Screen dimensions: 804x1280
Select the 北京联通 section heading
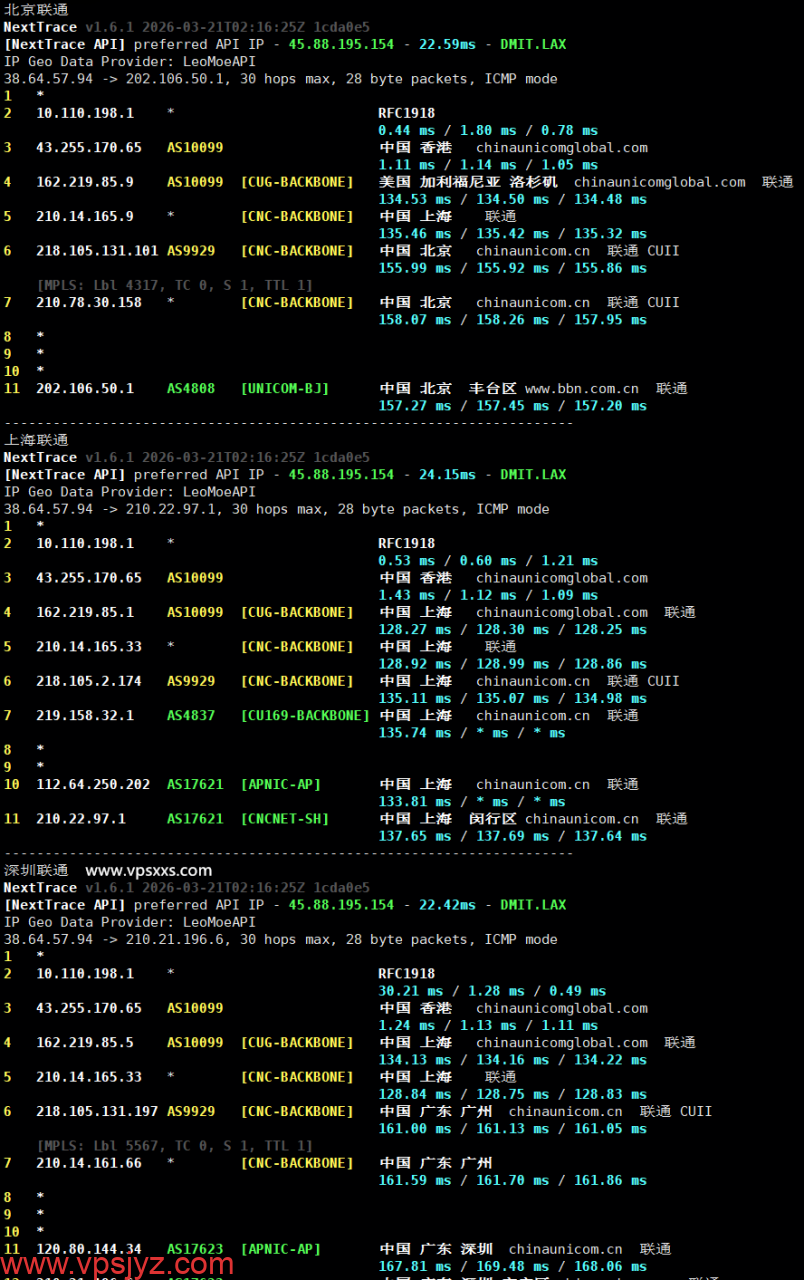tap(36, 9)
